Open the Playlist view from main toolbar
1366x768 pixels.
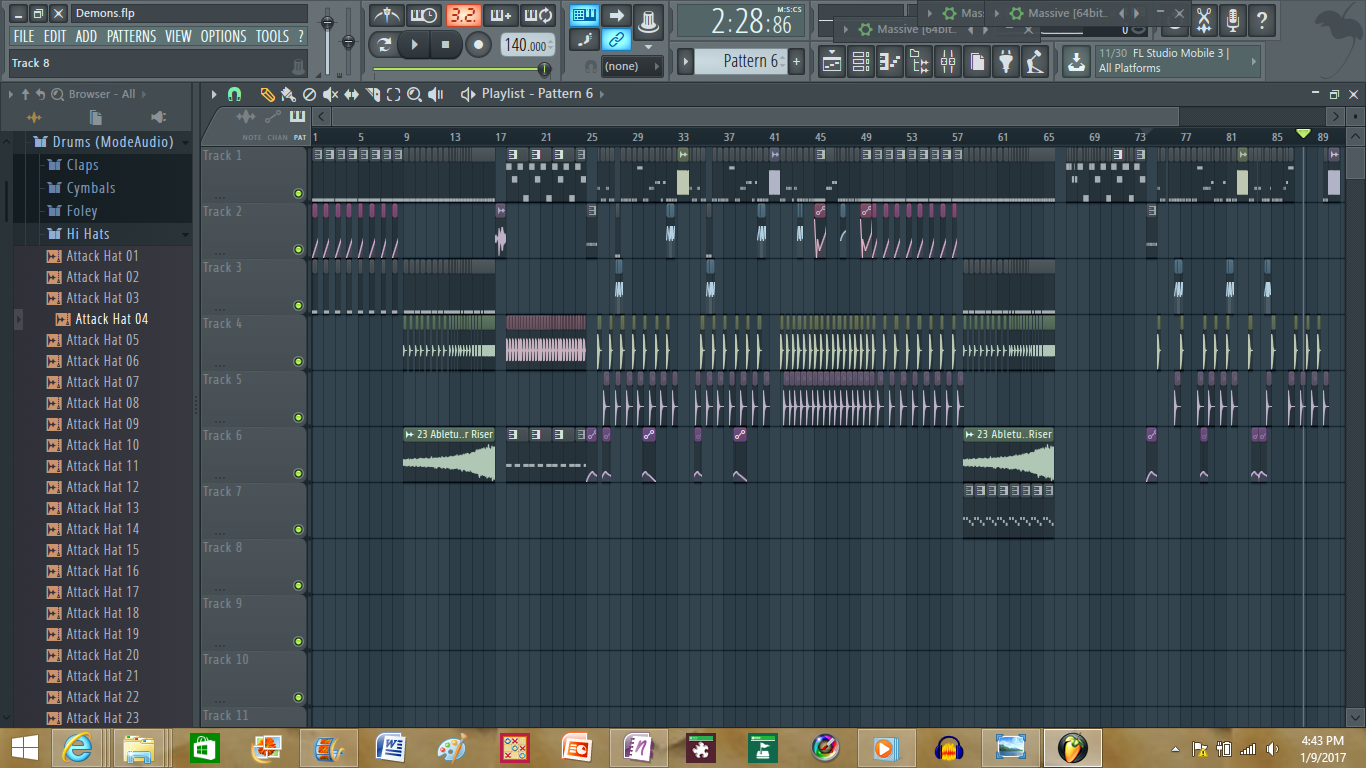click(832, 62)
